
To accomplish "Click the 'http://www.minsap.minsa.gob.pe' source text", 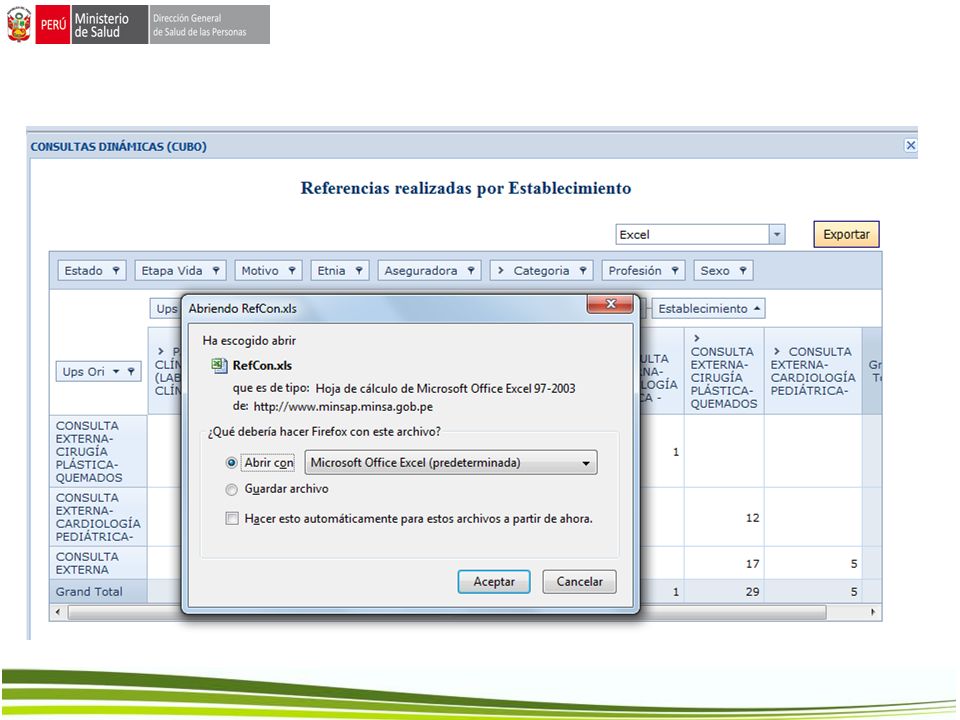I will (x=343, y=407).
